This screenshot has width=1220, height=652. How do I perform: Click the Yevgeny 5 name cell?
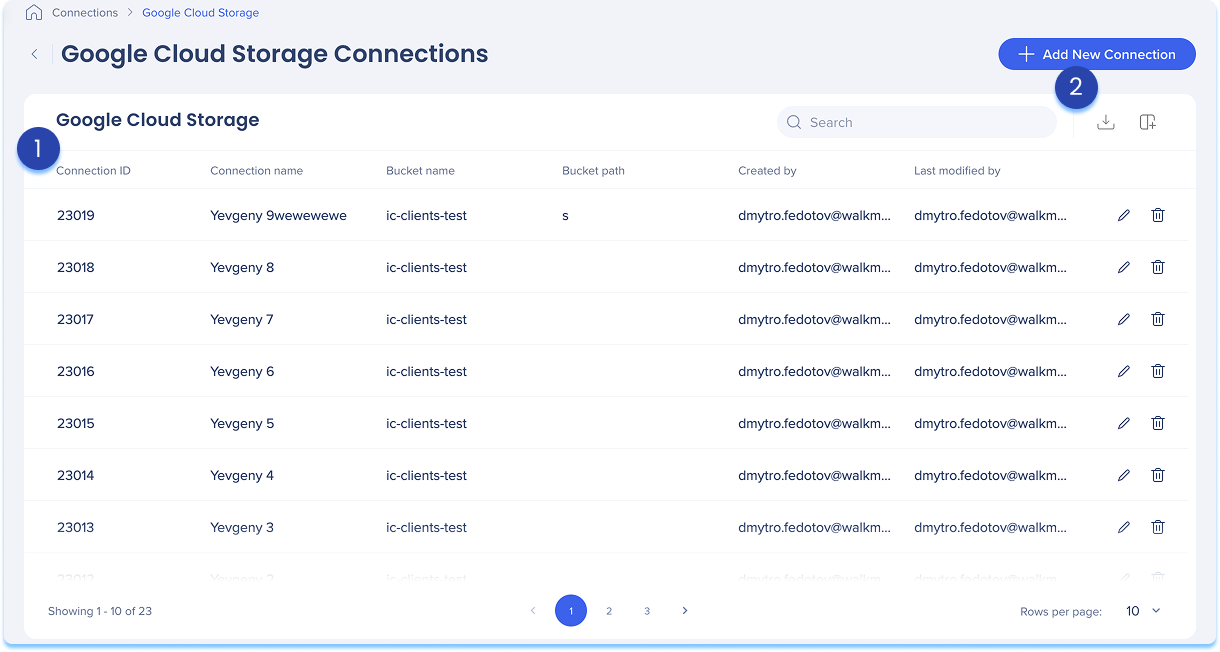[x=242, y=423]
